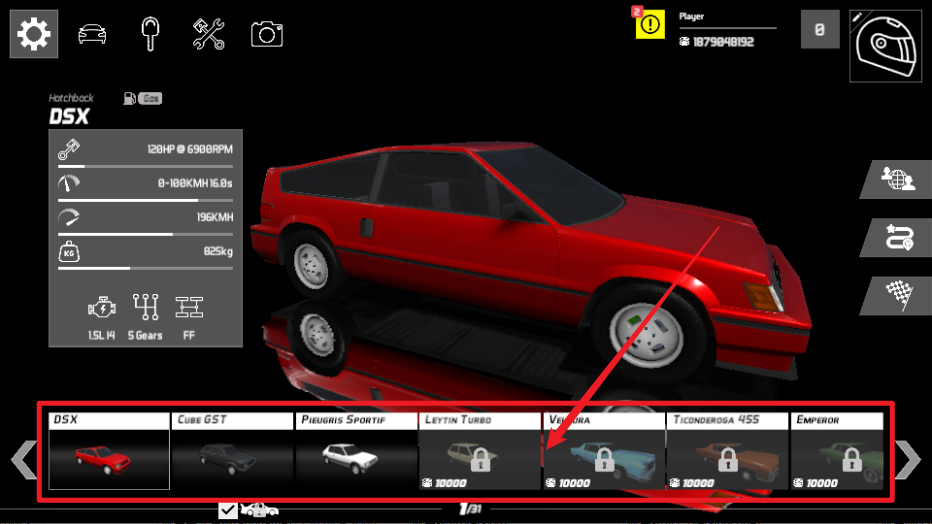Open the car garage tab
This screenshot has height=524, width=932.
point(92,34)
